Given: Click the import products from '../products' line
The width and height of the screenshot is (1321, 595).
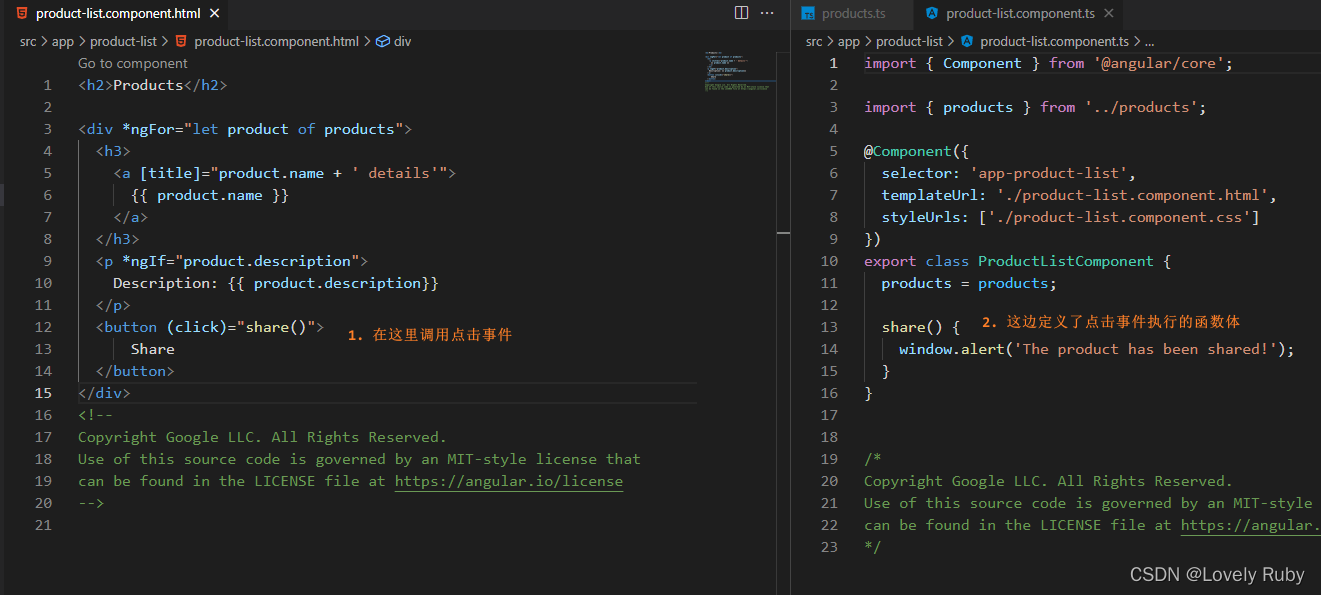Looking at the screenshot, I should [1036, 107].
